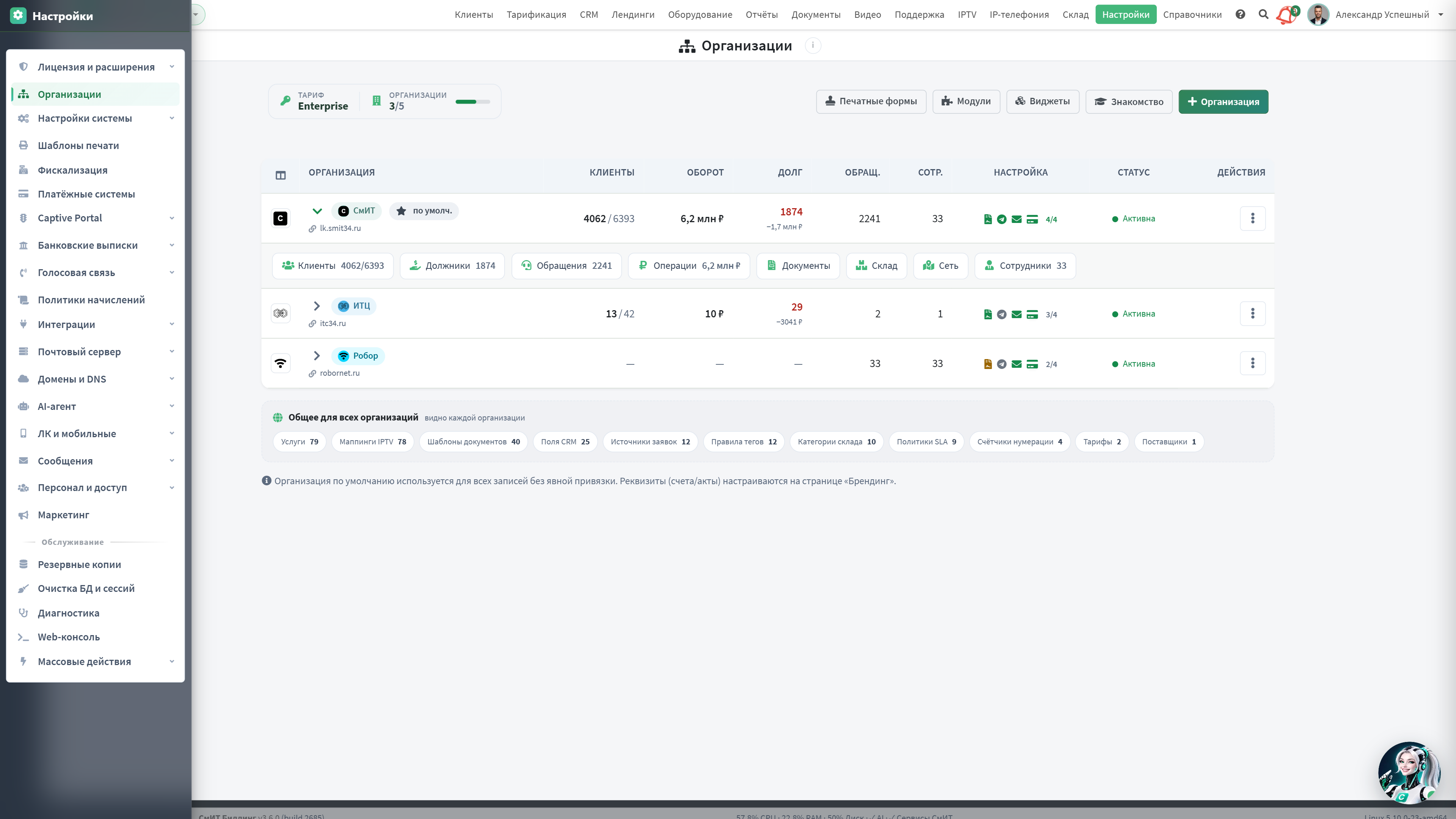This screenshot has width=1456, height=819.
Task: Add a new organization with + Организация
Action: [1223, 102]
